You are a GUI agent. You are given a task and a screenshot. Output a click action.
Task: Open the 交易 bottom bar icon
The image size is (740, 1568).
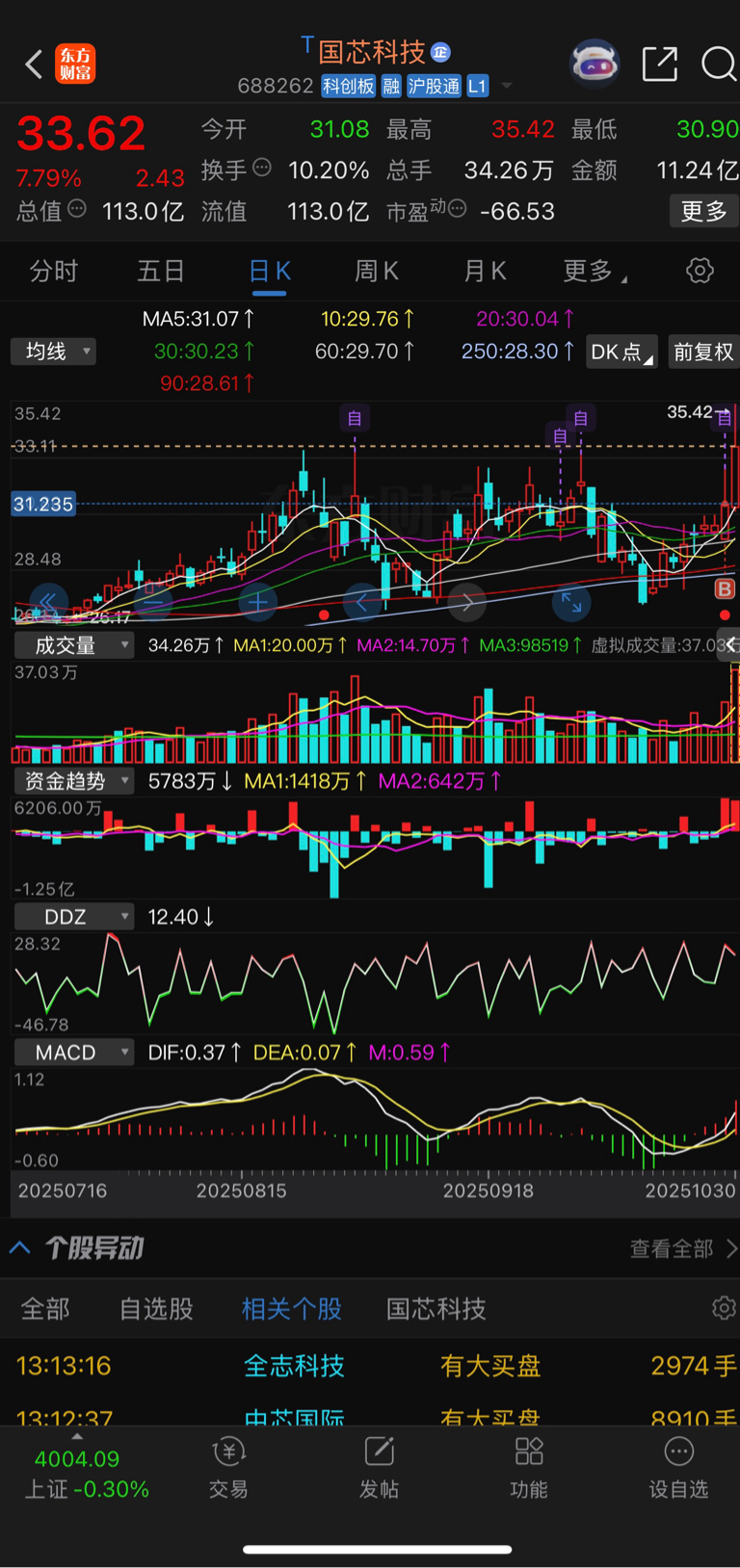pos(228,1468)
